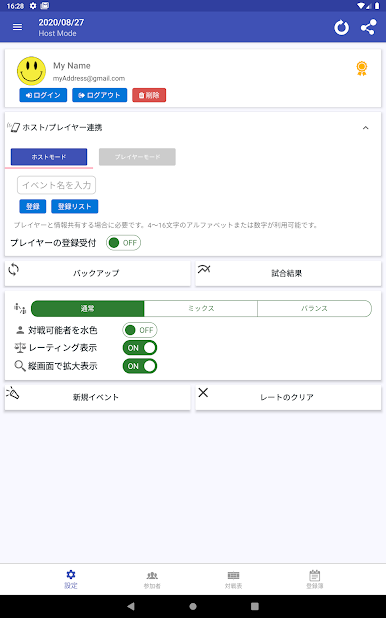This screenshot has width=386, height=618.
Task: Click レートのクリア button
Action: coord(288,397)
